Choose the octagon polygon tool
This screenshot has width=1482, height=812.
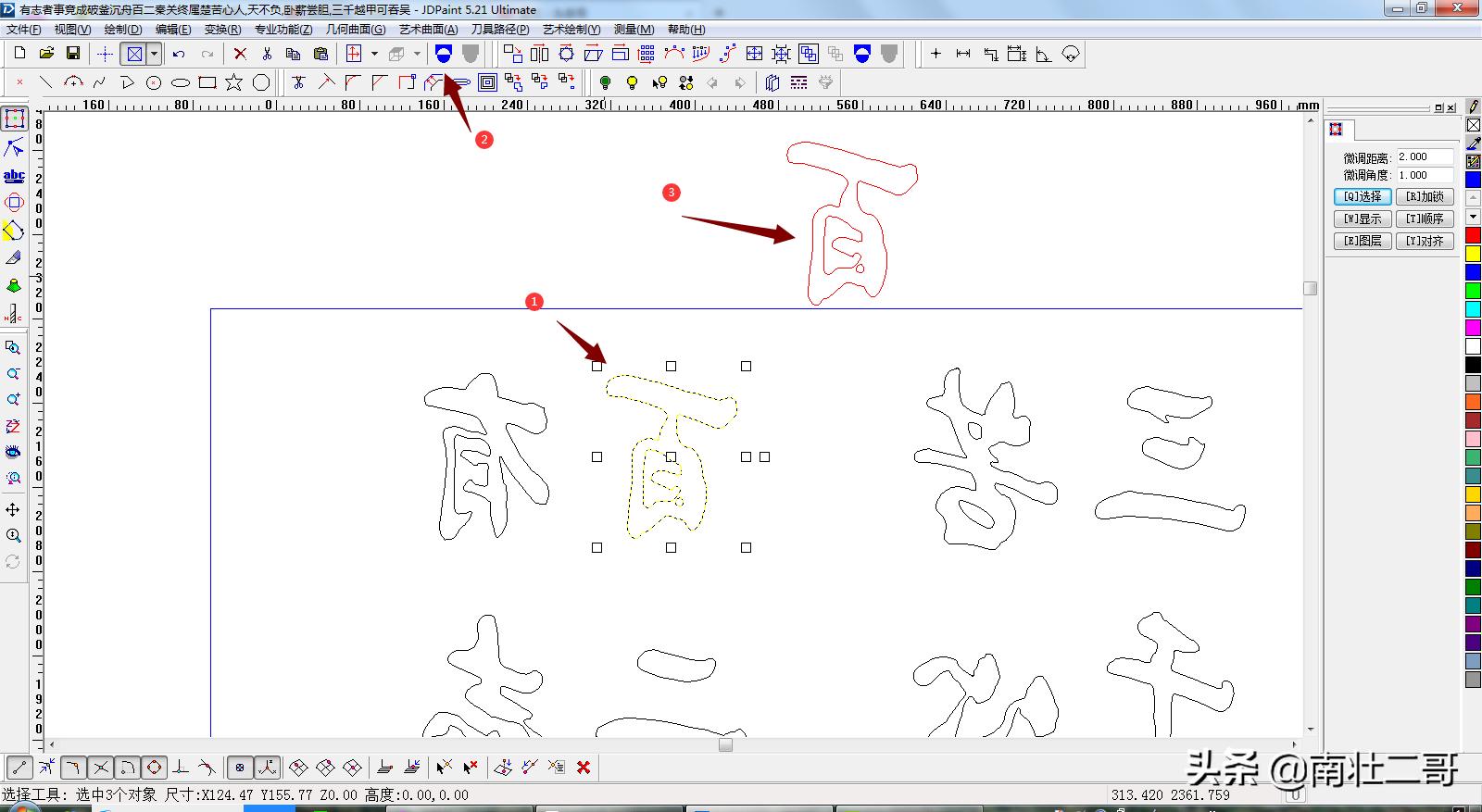(x=261, y=82)
